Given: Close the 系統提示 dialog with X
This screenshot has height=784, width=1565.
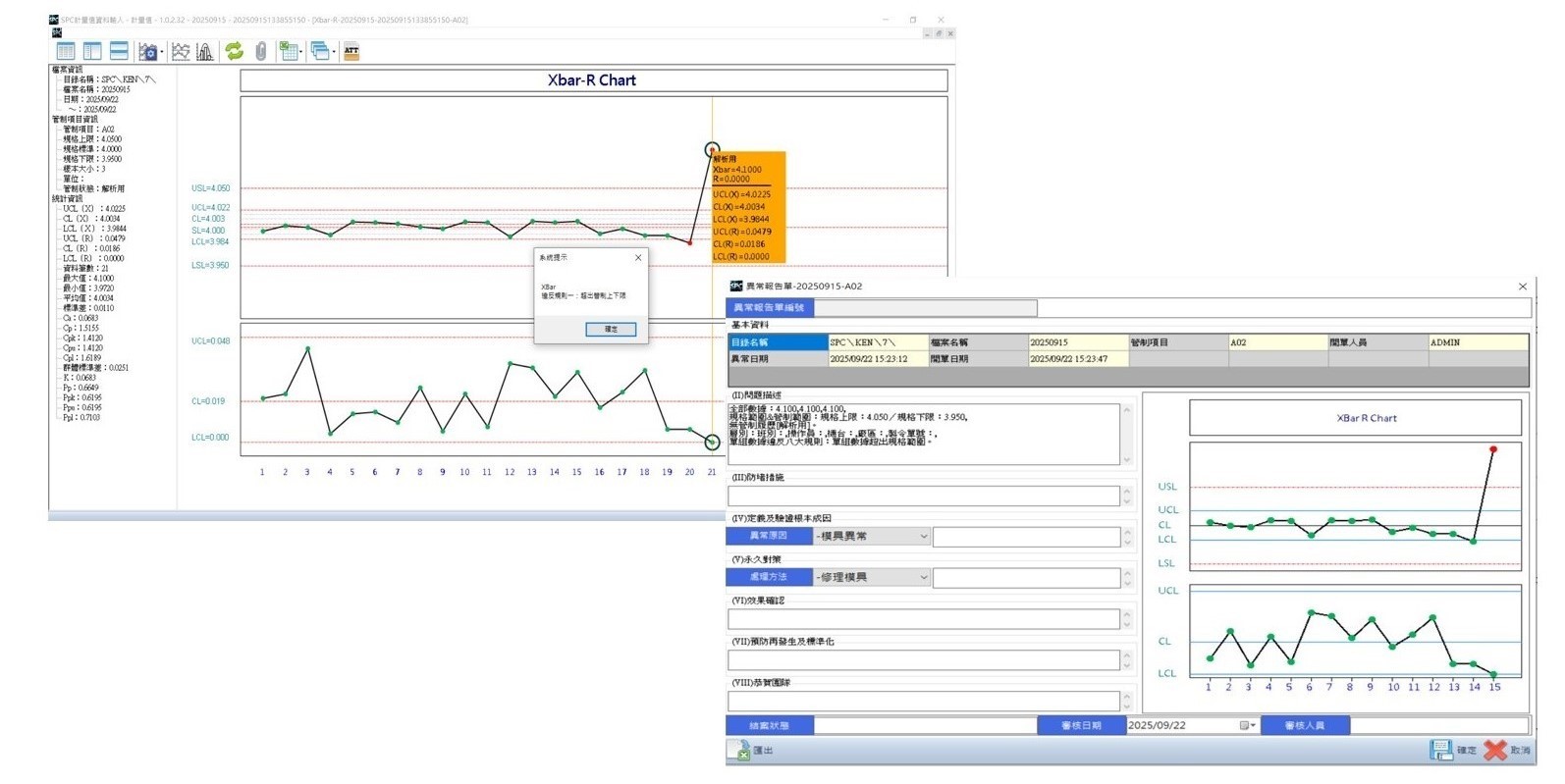Looking at the screenshot, I should [638, 258].
